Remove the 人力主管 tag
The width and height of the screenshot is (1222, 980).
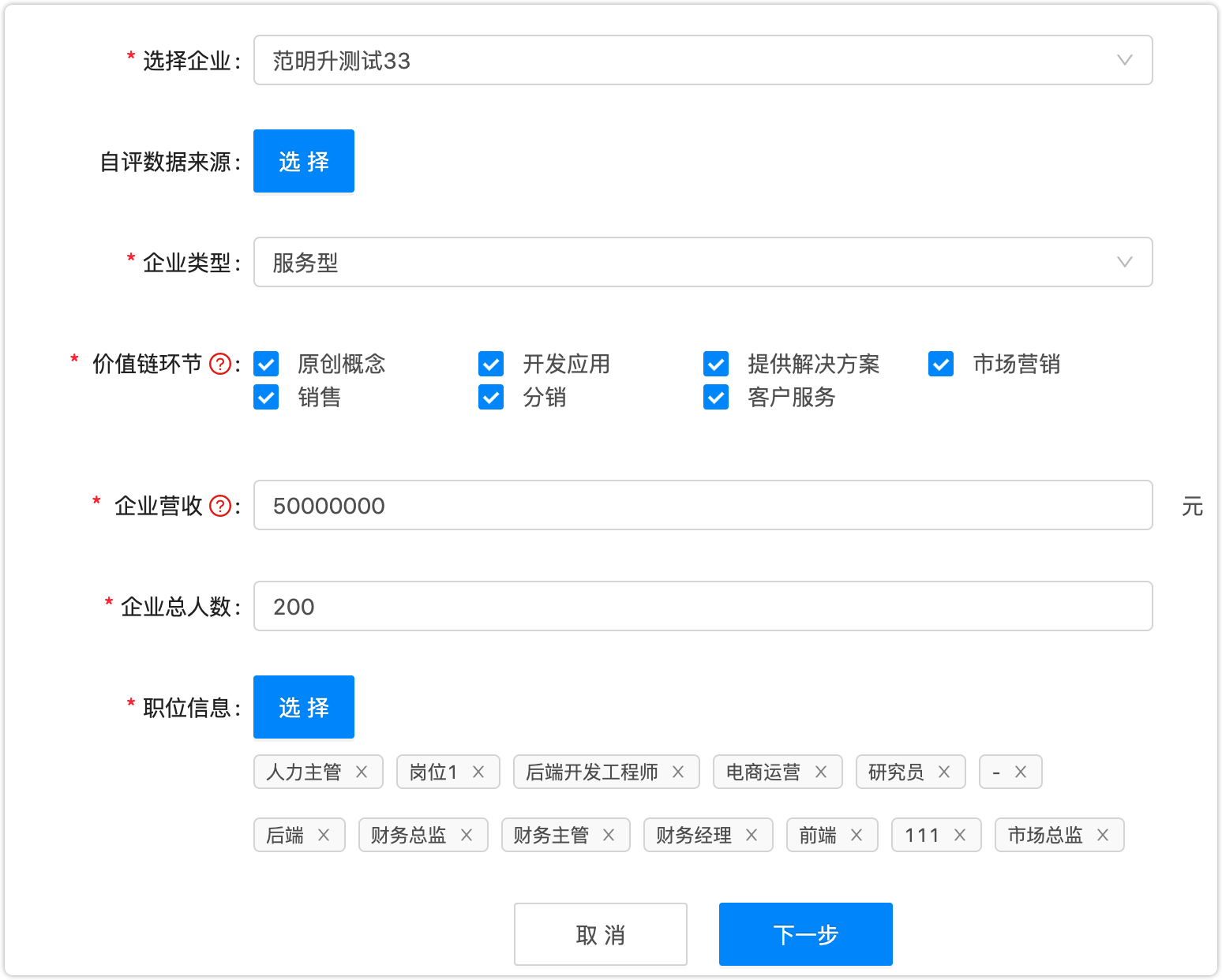(362, 772)
